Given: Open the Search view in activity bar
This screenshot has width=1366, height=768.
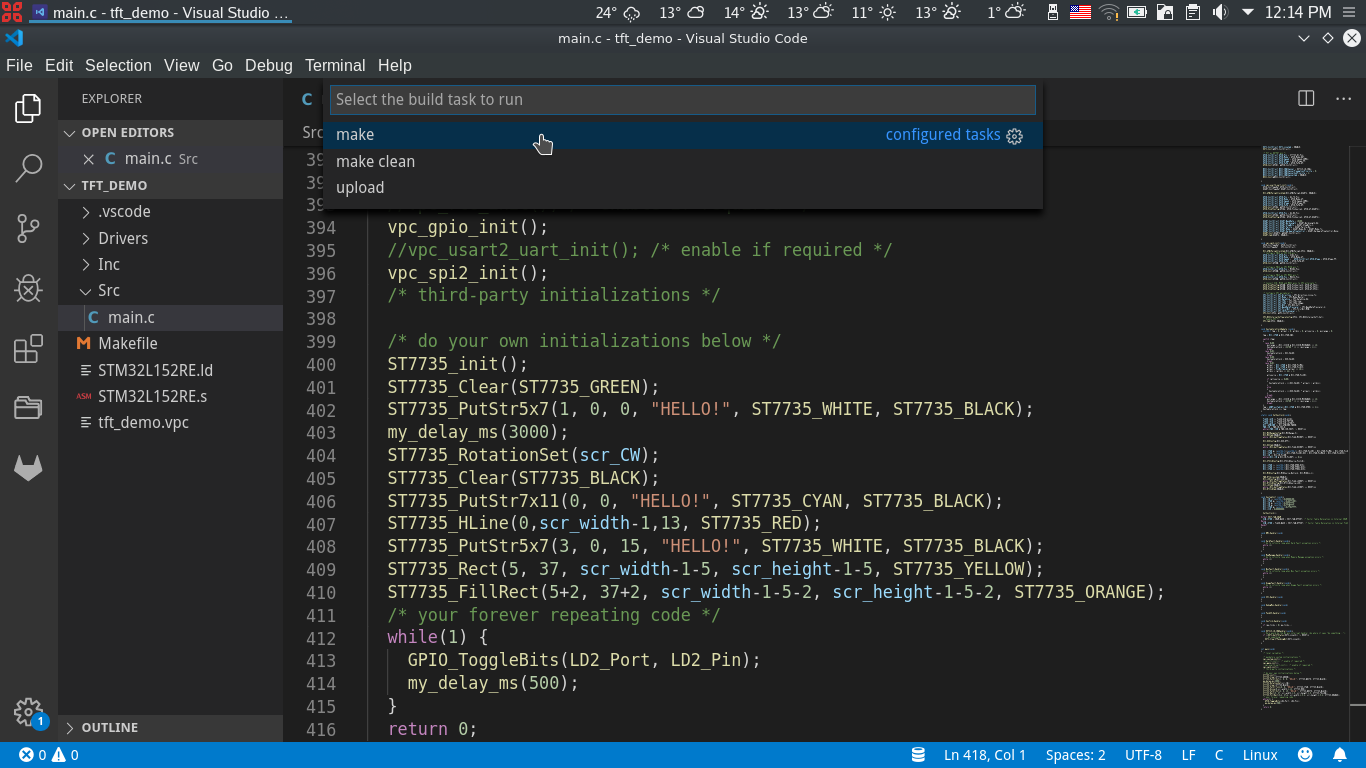Looking at the screenshot, I should 28,168.
